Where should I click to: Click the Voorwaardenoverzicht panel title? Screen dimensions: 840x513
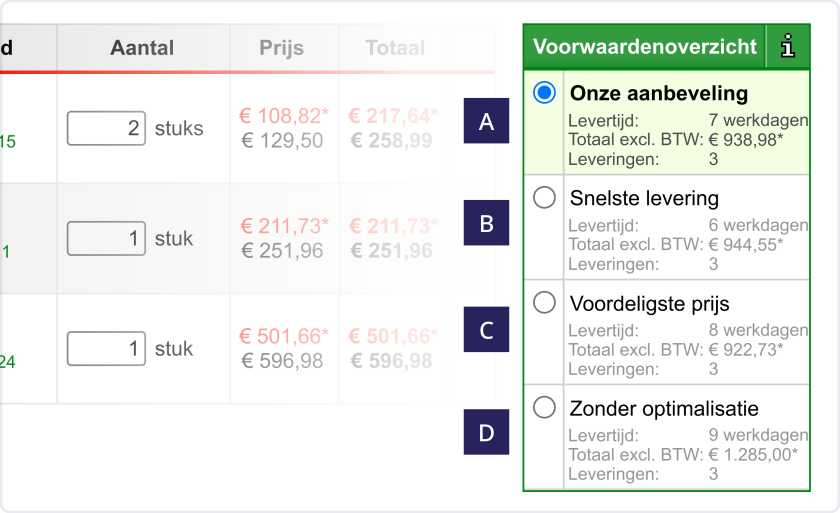click(644, 47)
